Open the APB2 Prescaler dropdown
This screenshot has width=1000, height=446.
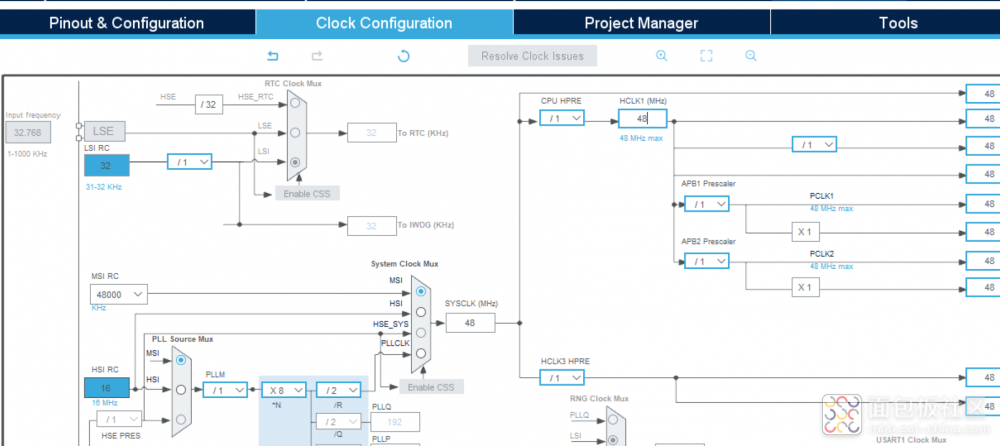[x=707, y=261]
